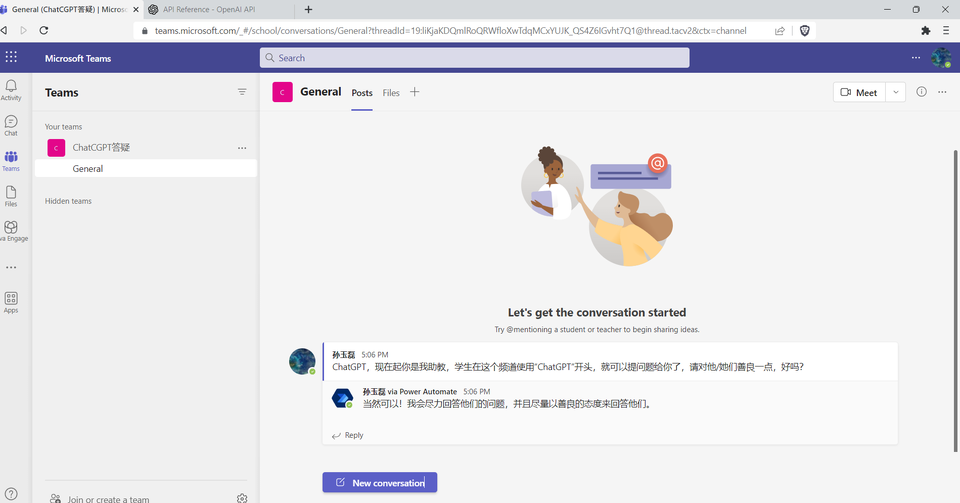This screenshot has height=503, width=960.
Task: Open manage teams settings gear
Action: [x=242, y=498]
